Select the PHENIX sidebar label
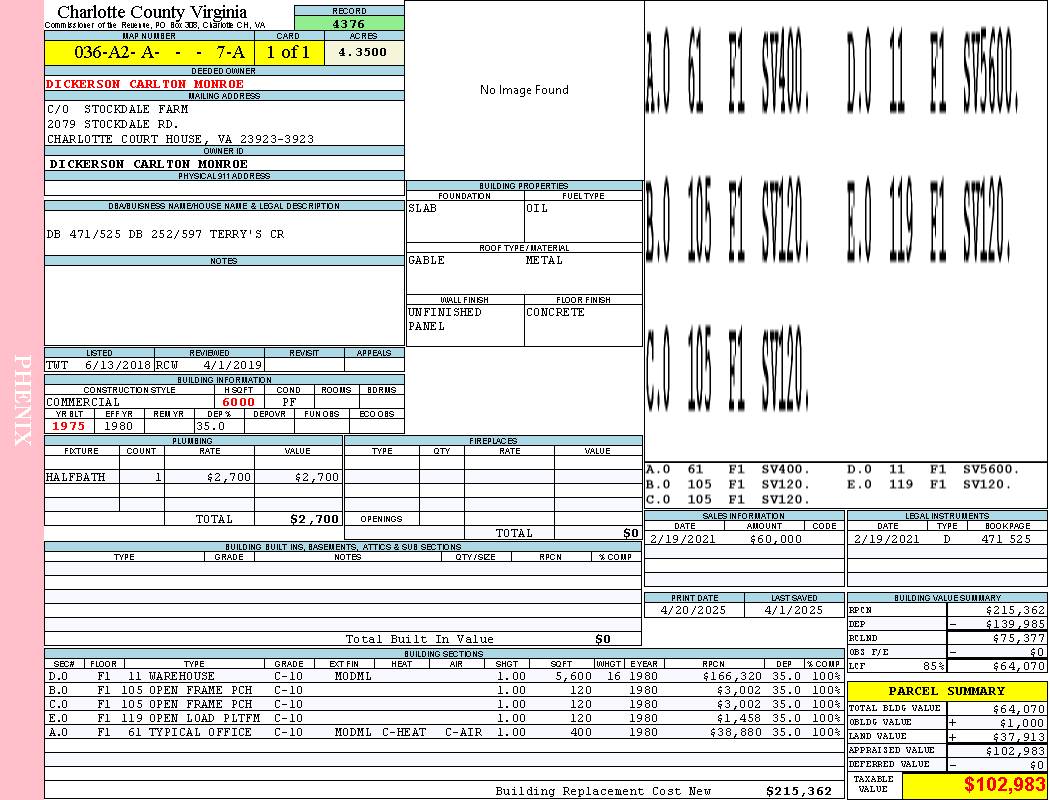 click(x=22, y=400)
